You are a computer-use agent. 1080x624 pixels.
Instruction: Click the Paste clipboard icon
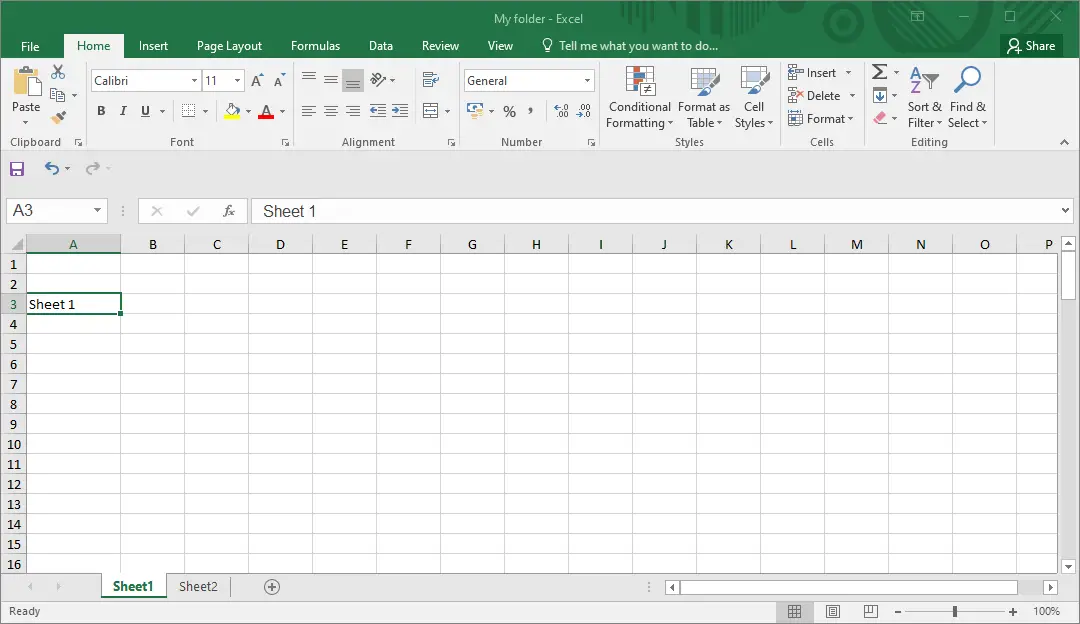[x=27, y=81]
